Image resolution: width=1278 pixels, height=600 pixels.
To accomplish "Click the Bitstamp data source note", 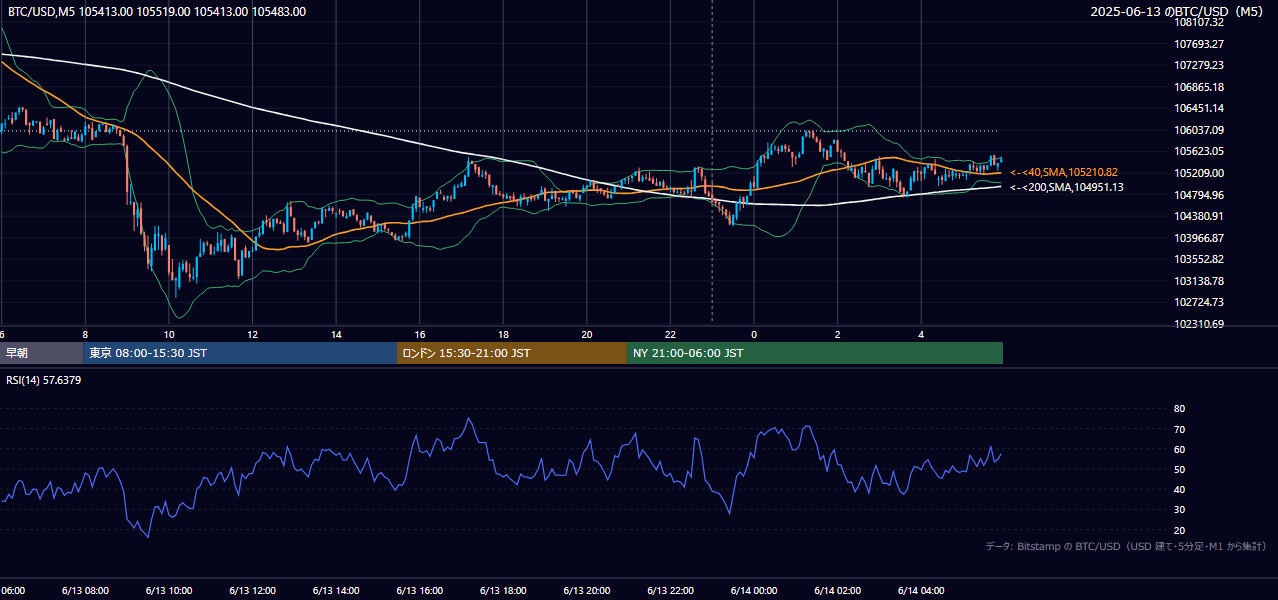I will 1126,546.
